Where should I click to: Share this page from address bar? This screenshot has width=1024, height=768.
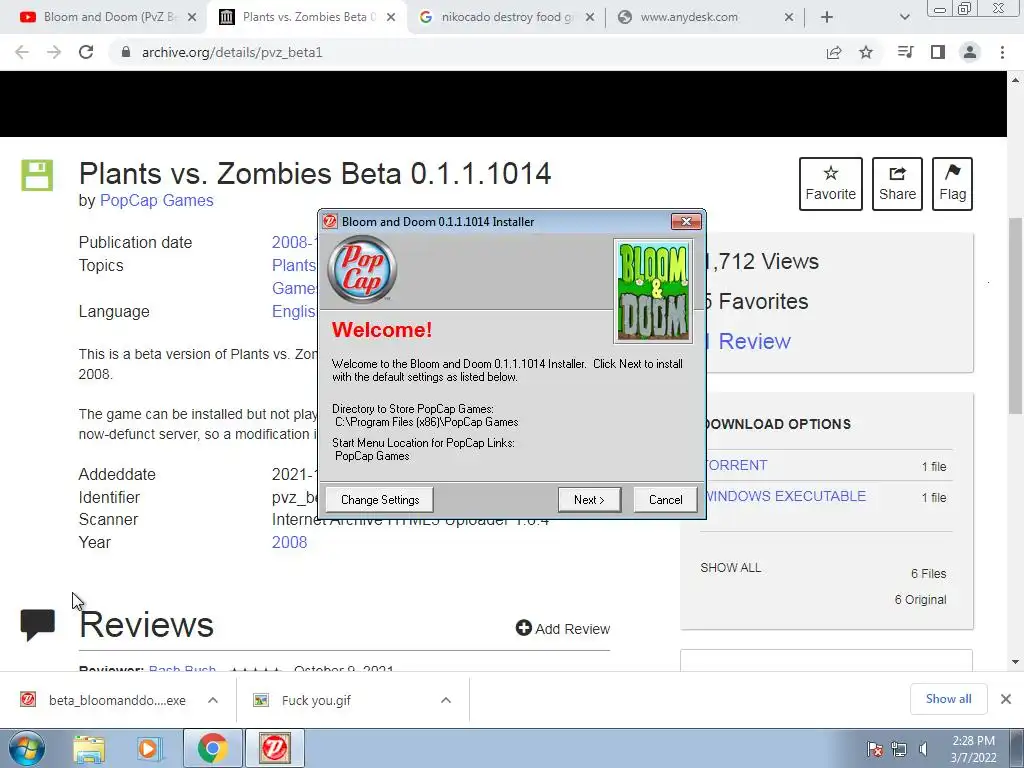tap(834, 52)
